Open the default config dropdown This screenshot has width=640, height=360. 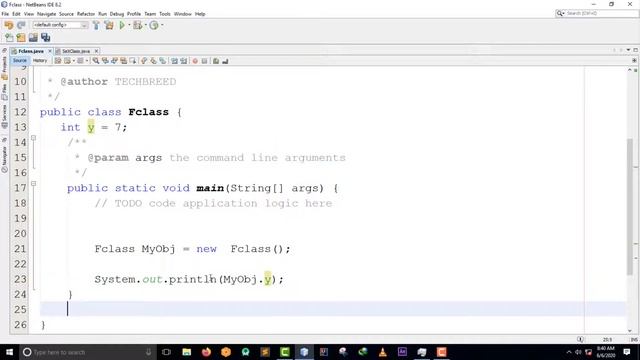[x=60, y=25]
